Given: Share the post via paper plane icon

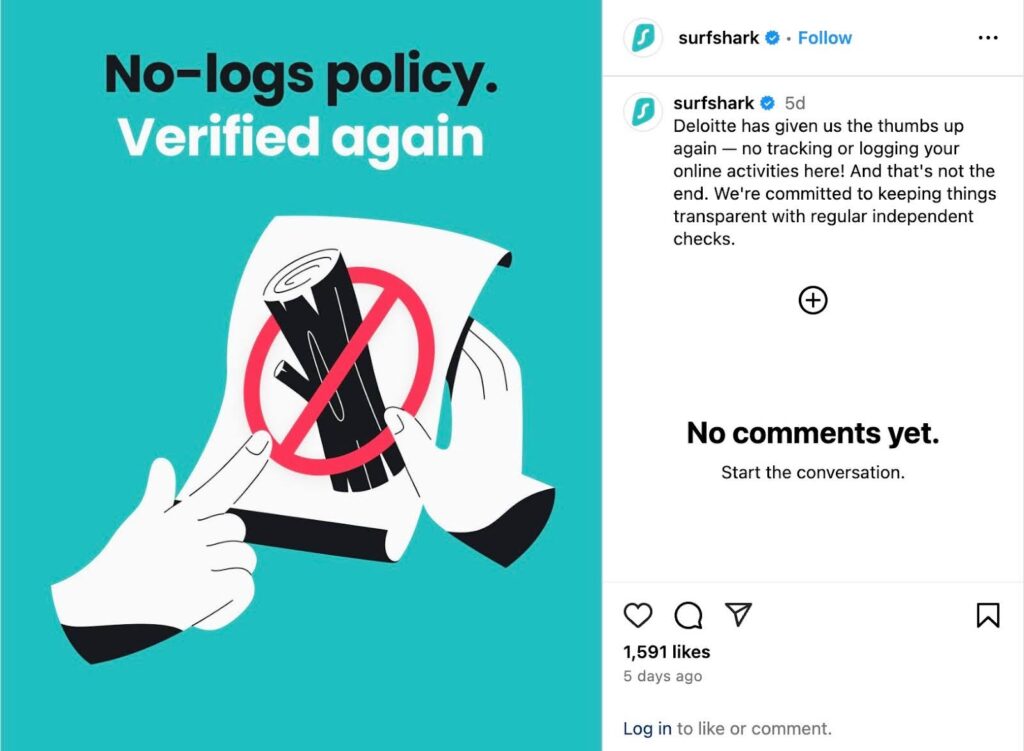Looking at the screenshot, I should click(x=738, y=614).
